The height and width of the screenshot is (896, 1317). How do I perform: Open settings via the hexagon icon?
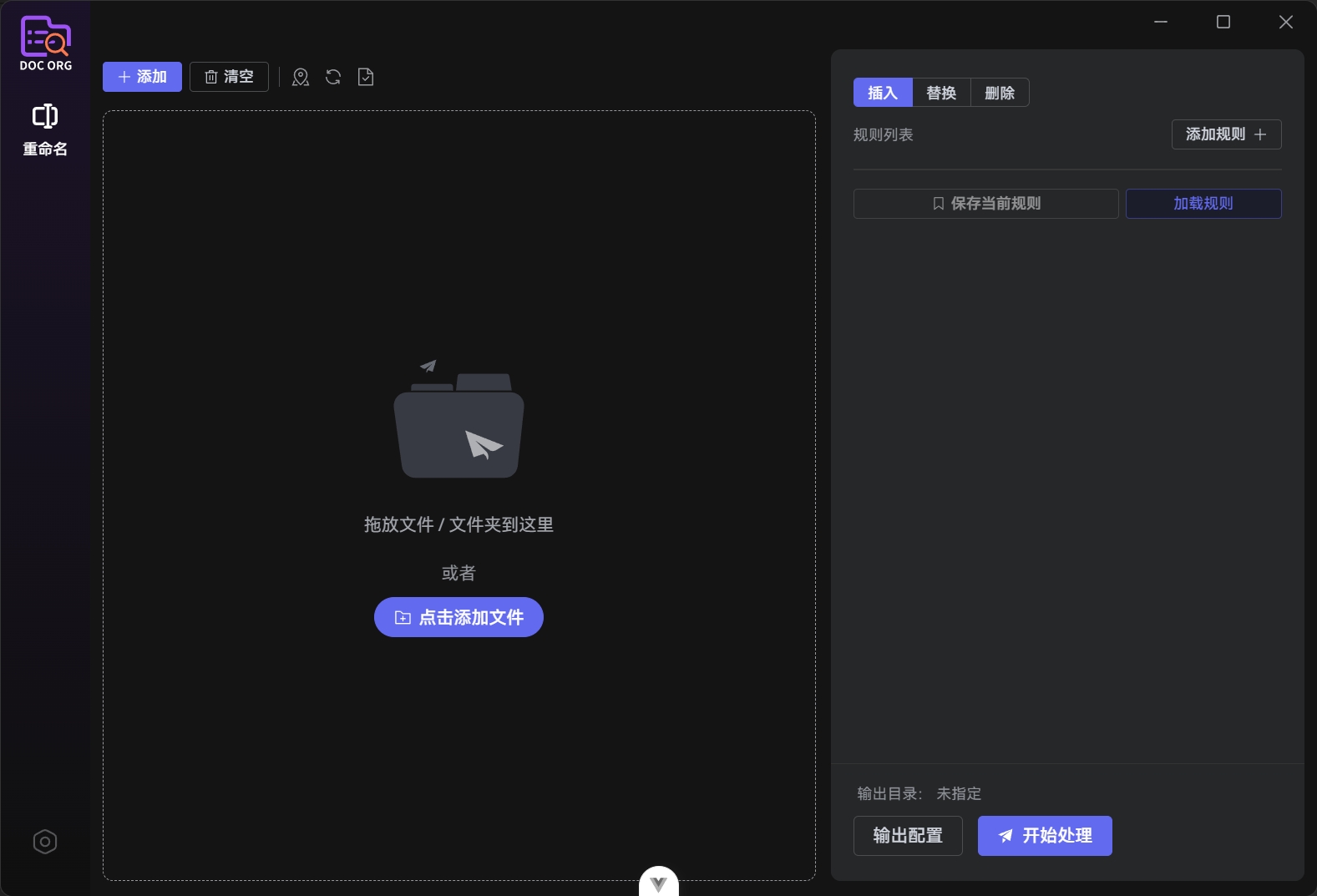pos(45,842)
